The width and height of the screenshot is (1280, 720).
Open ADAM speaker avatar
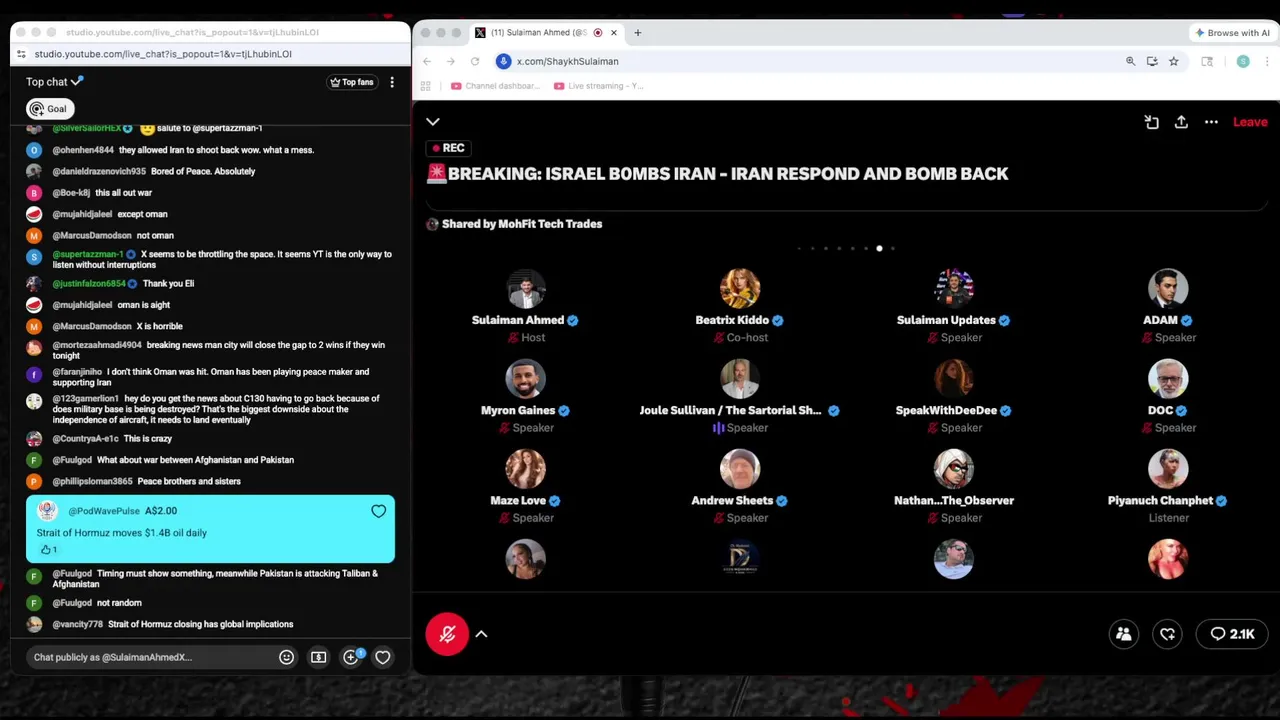[x=1168, y=289]
